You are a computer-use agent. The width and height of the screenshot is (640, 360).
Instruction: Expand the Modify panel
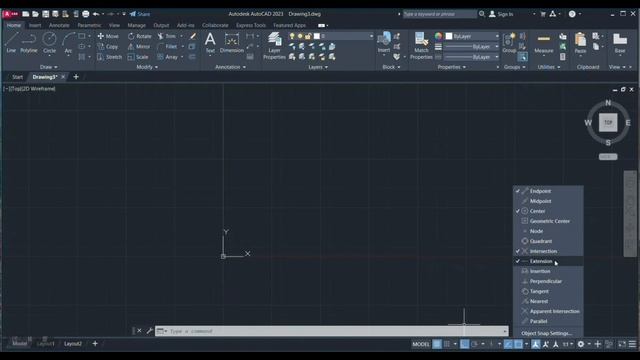[147, 67]
